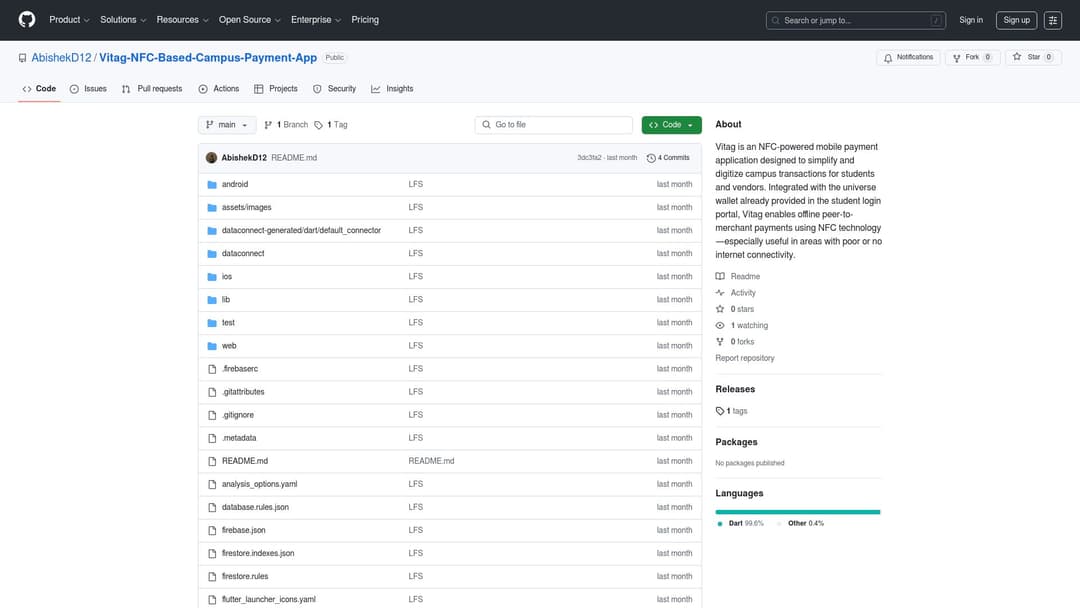The image size is (1080, 608).
Task: Click the firebase.json file icon
Action: [212, 530]
